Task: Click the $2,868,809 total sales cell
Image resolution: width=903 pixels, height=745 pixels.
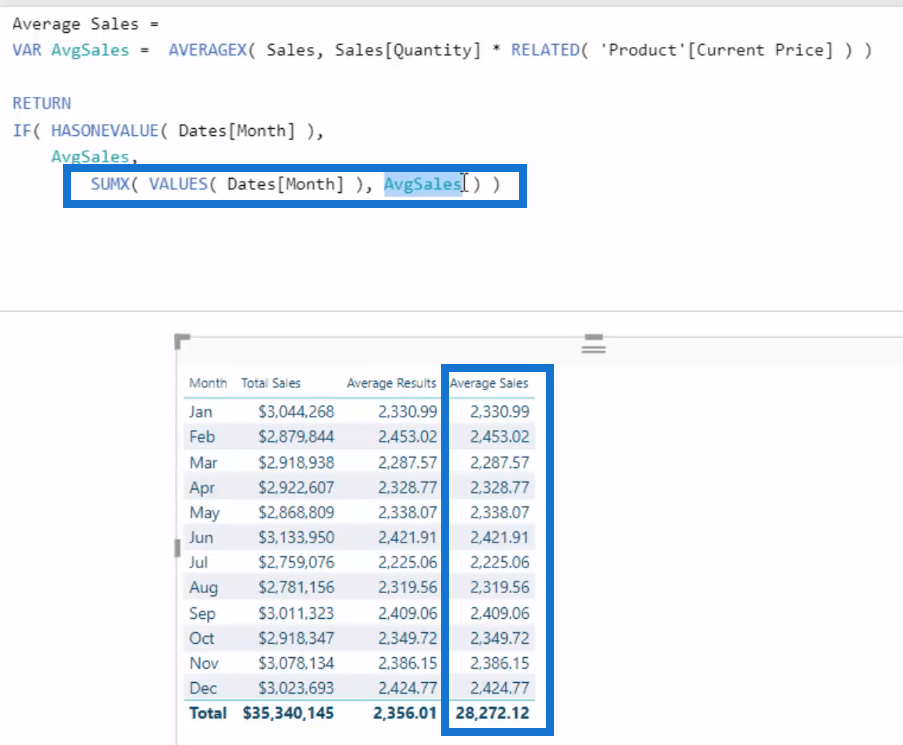Action: click(296, 512)
